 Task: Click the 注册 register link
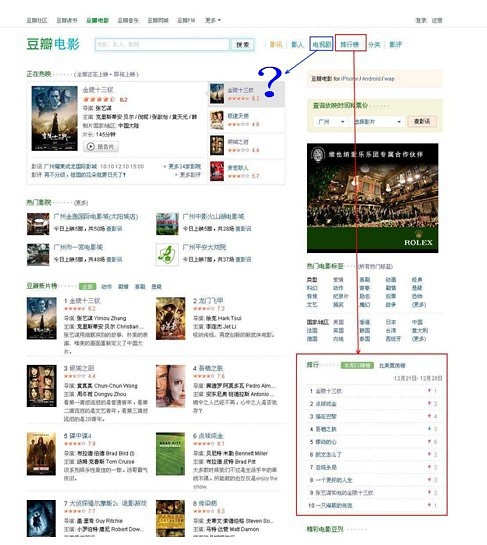(x=437, y=21)
